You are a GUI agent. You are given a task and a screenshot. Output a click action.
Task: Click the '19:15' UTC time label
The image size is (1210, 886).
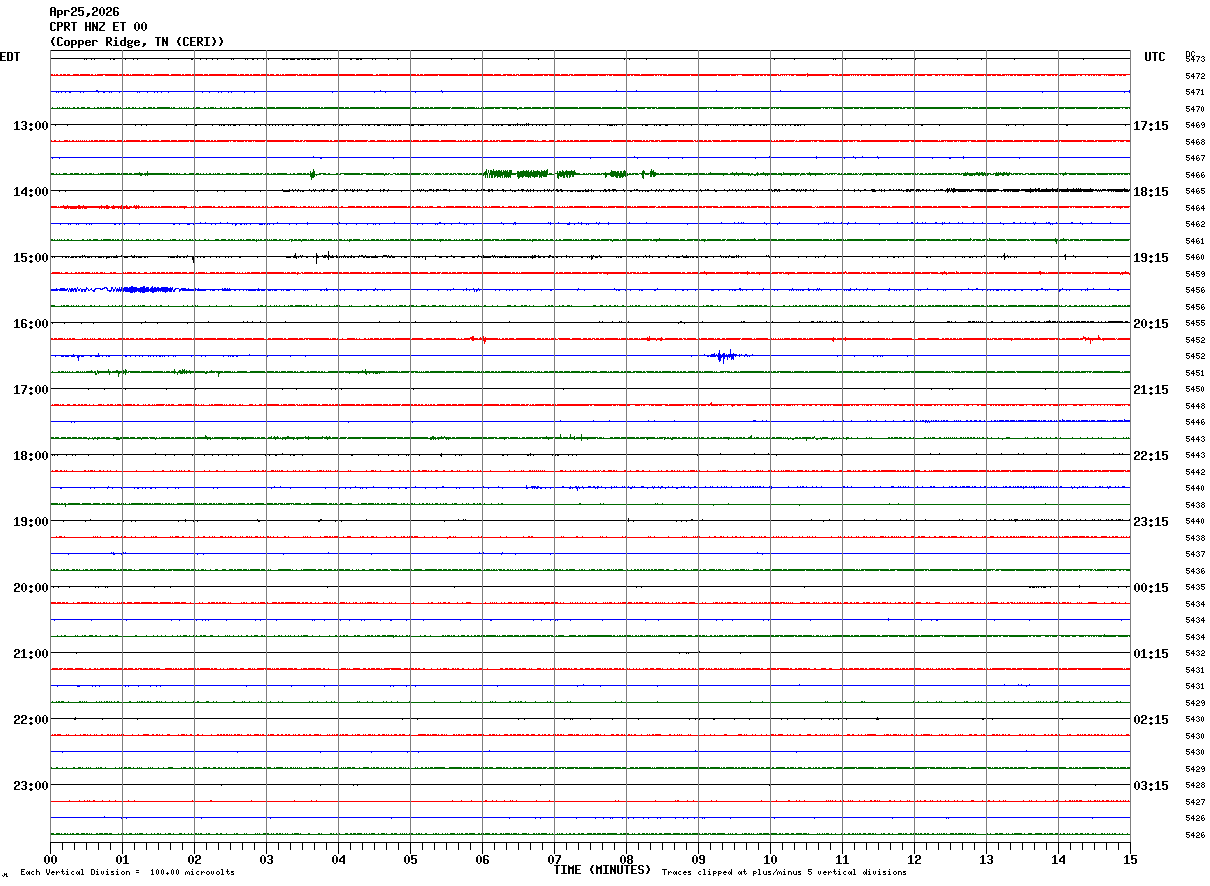tap(1150, 258)
